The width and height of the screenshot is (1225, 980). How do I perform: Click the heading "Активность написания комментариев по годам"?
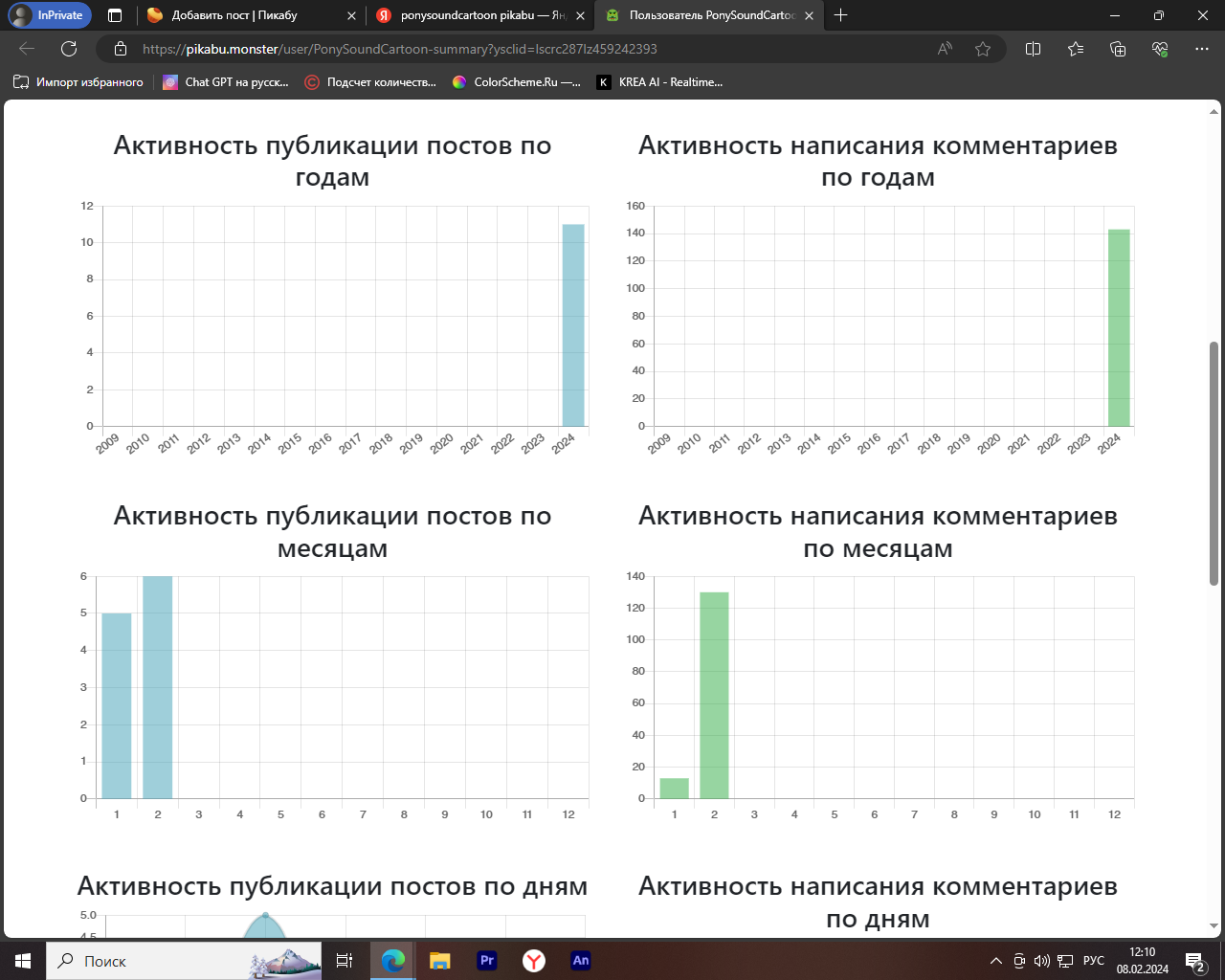point(878,161)
